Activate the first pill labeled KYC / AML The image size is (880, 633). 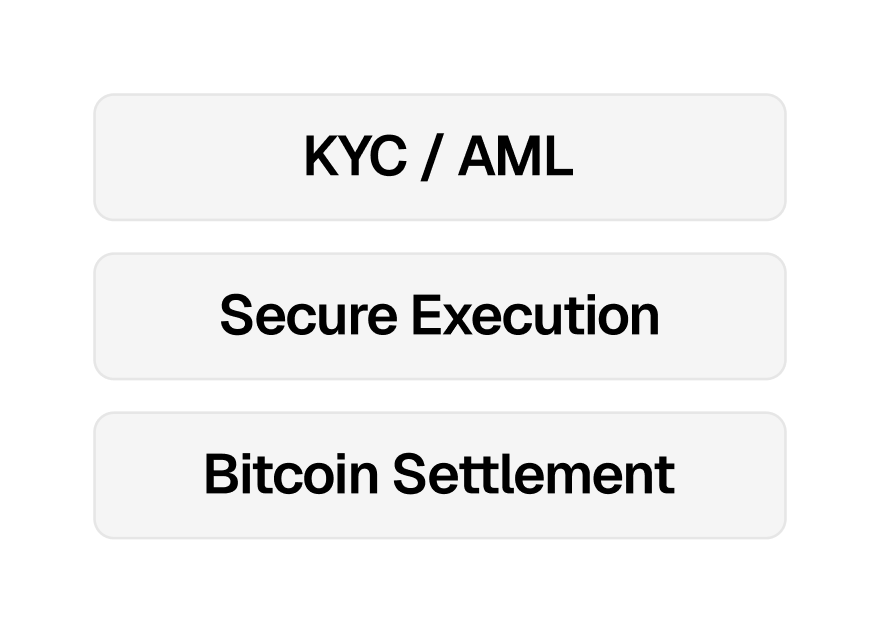[x=439, y=157]
